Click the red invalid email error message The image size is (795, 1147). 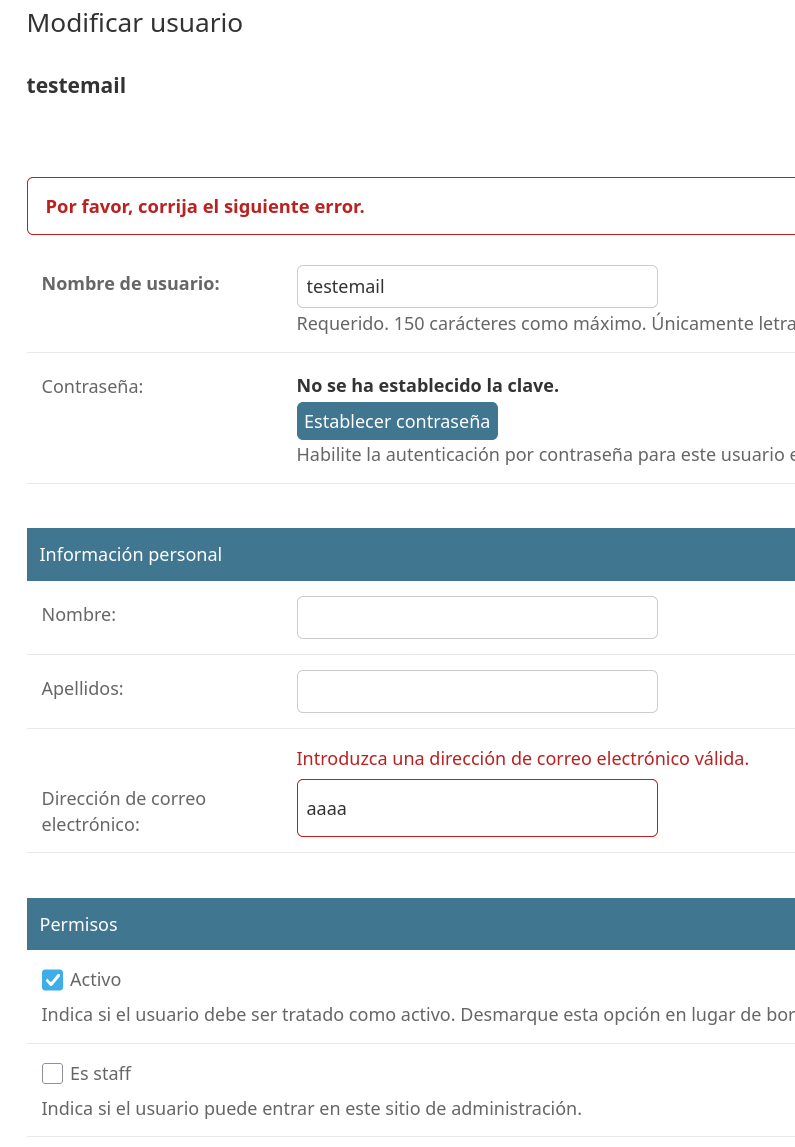pos(522,759)
